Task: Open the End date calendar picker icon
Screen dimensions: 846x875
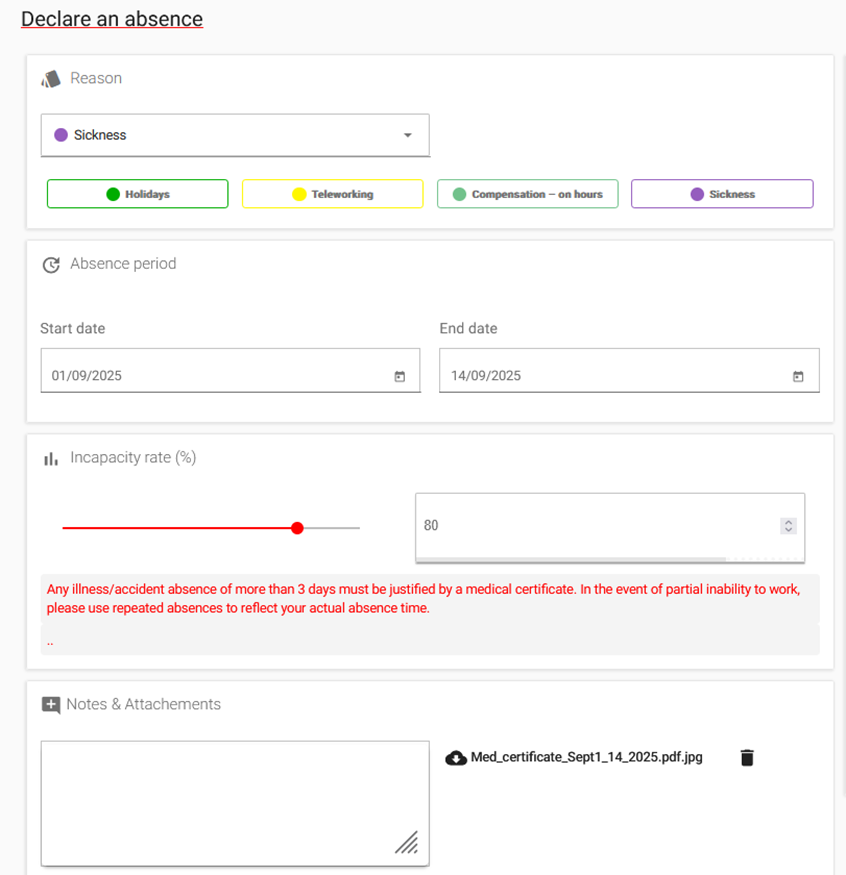Action: coord(798,377)
